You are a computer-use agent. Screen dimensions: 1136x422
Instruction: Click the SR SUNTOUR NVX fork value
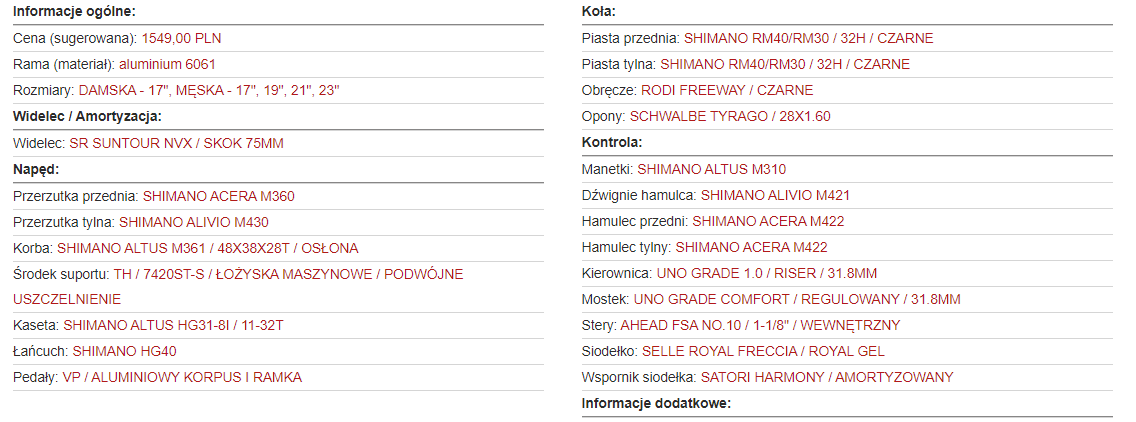(176, 143)
